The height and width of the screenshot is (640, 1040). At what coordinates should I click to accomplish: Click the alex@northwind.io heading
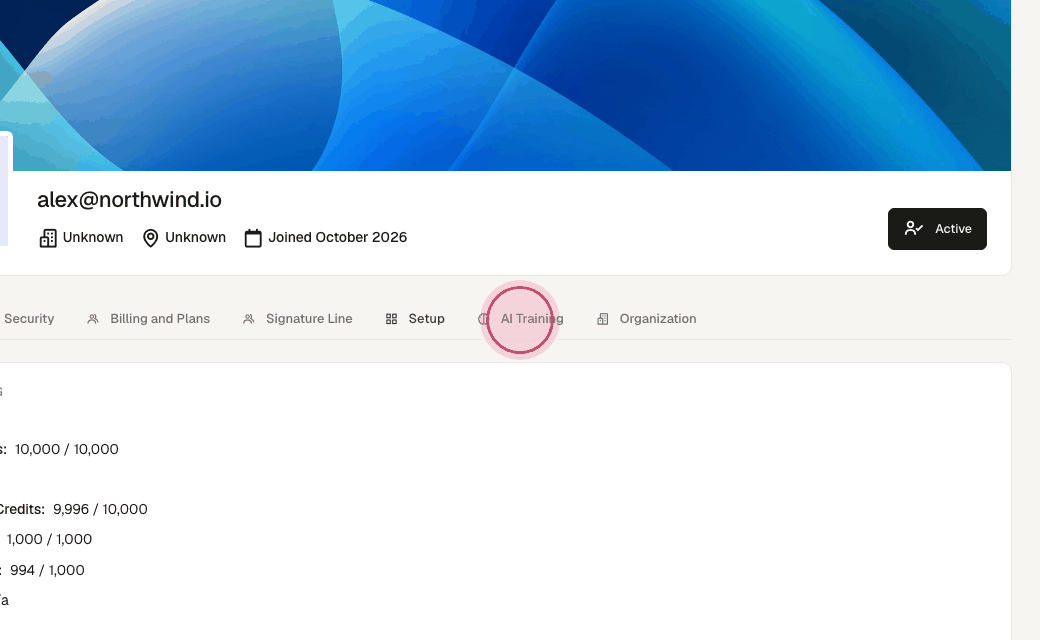point(129,200)
